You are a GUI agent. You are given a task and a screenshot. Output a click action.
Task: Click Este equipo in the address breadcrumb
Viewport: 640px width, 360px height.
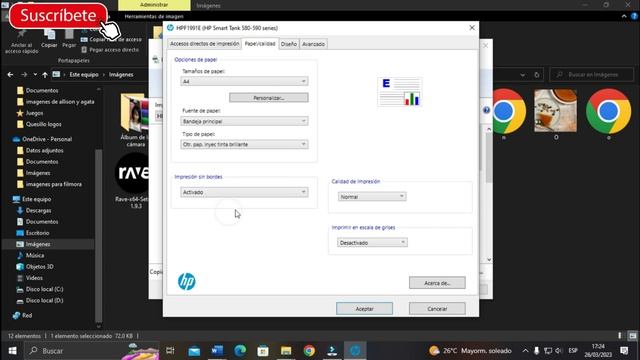(84, 75)
